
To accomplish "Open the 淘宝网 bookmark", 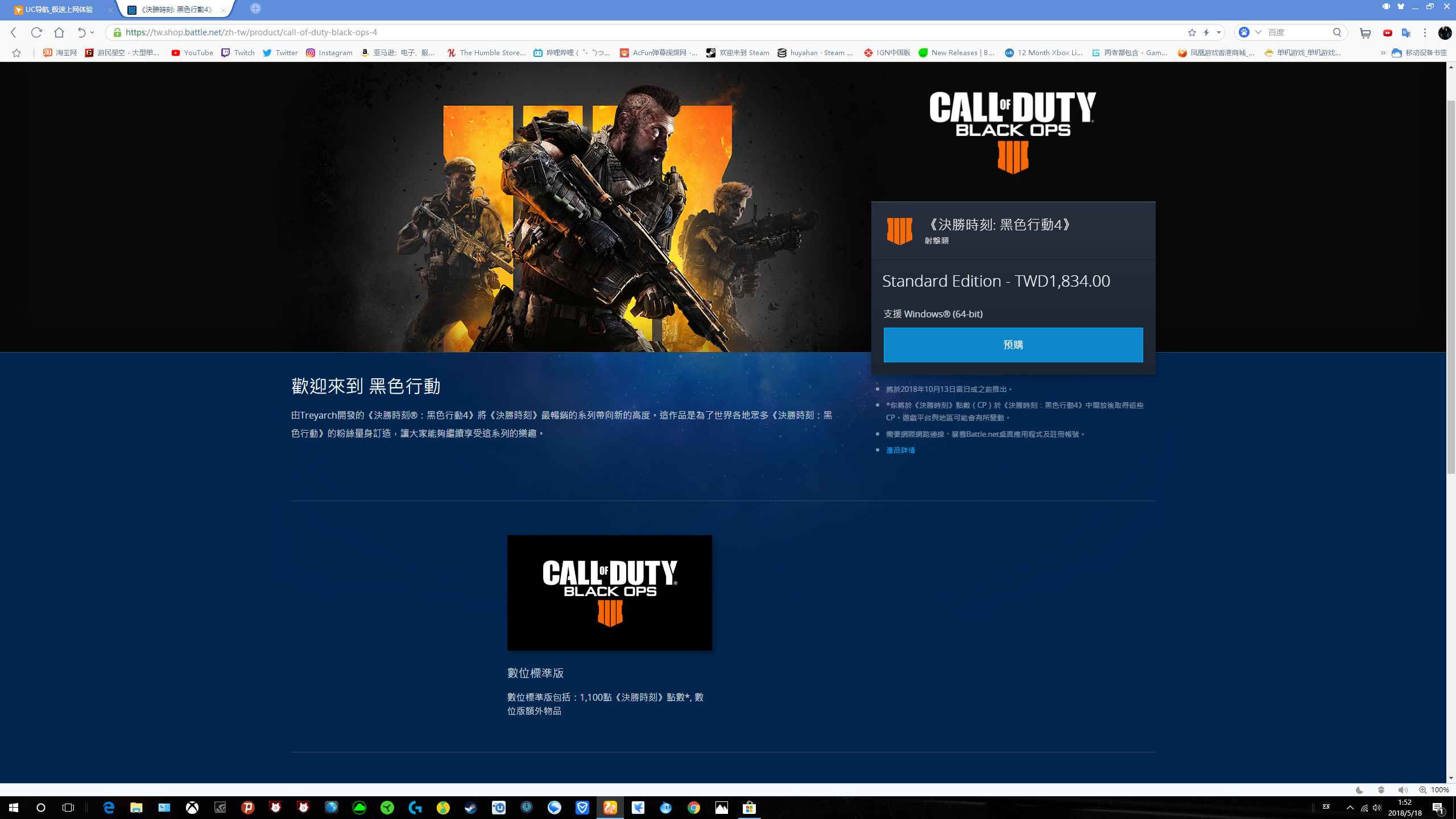I will click(60, 53).
